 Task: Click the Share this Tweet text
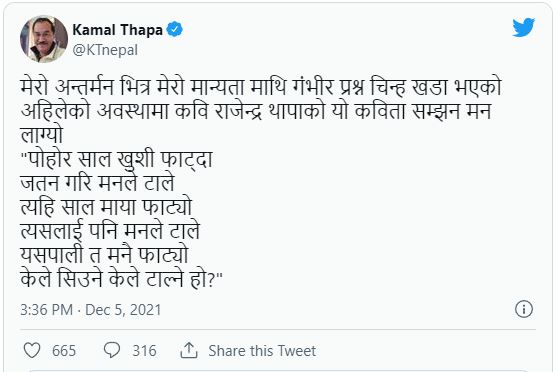point(262,351)
